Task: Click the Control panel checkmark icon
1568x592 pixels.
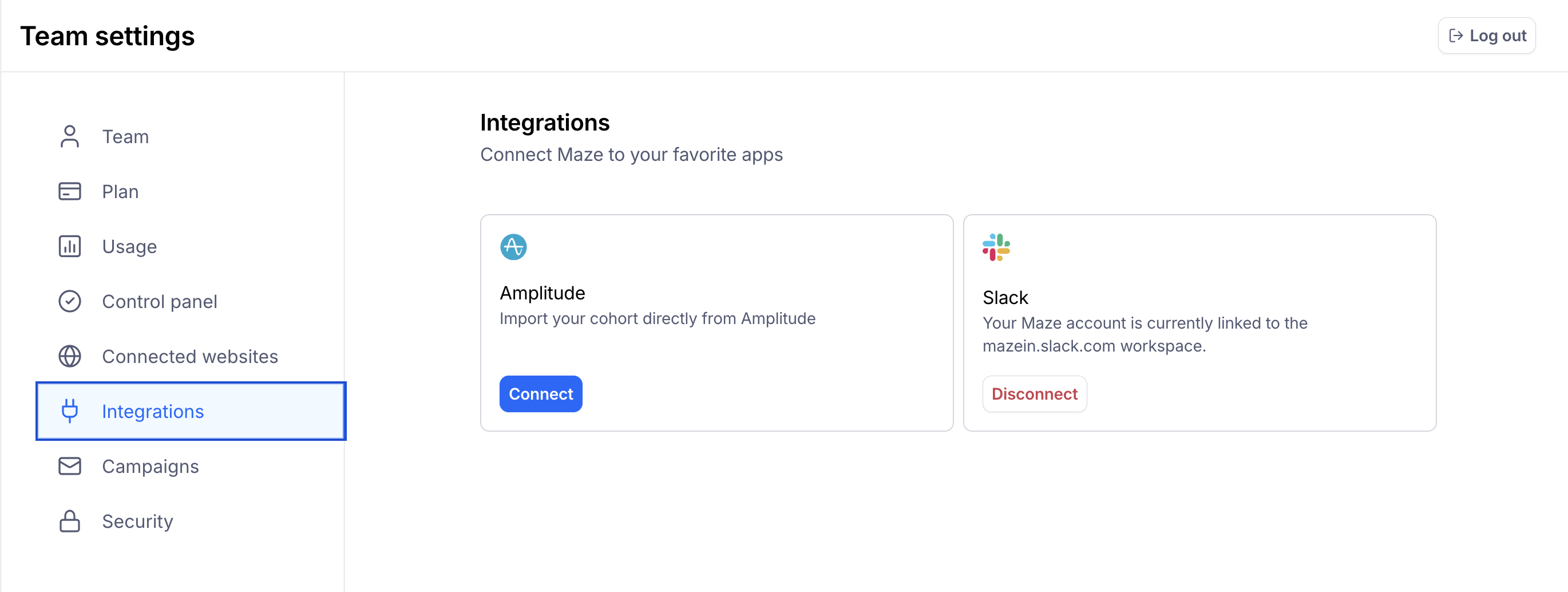Action: click(x=69, y=302)
